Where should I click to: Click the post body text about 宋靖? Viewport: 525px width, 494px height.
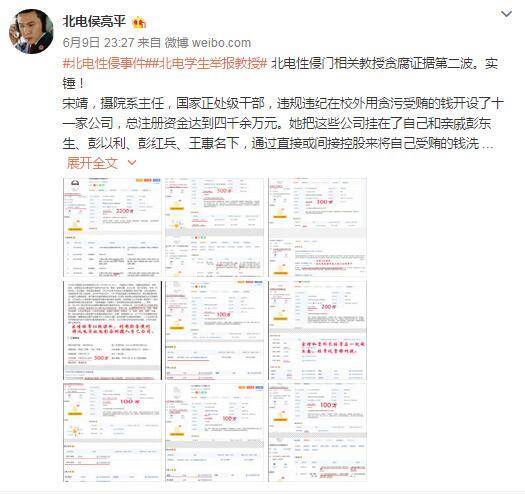pyautogui.click(x=283, y=123)
